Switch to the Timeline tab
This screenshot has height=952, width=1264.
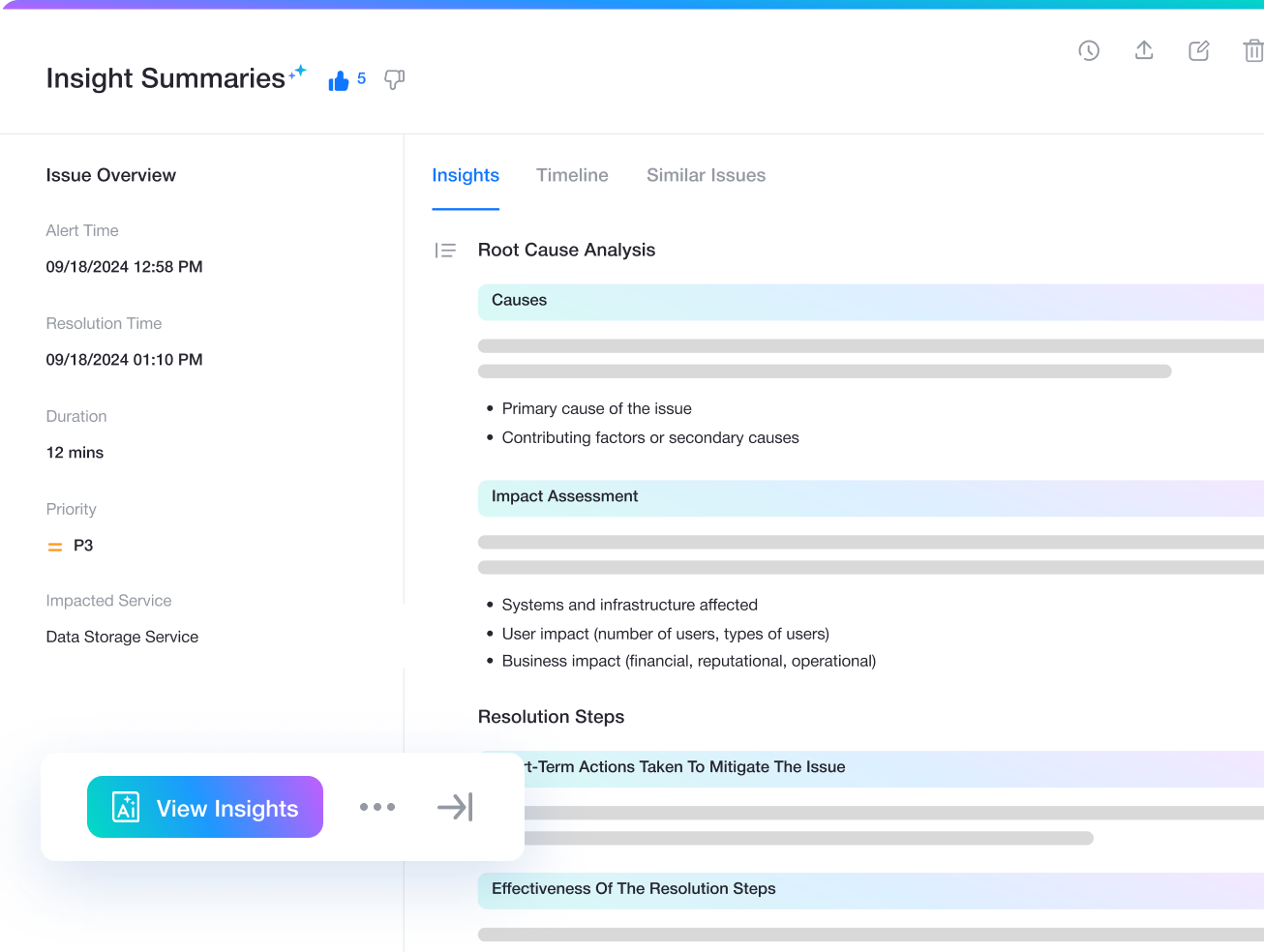[x=572, y=175]
